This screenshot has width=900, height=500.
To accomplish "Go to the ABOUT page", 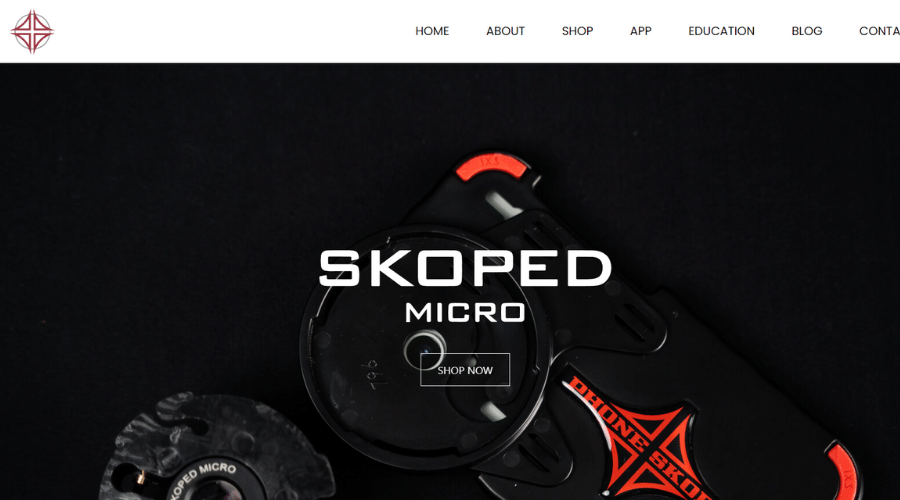I will 505,31.
